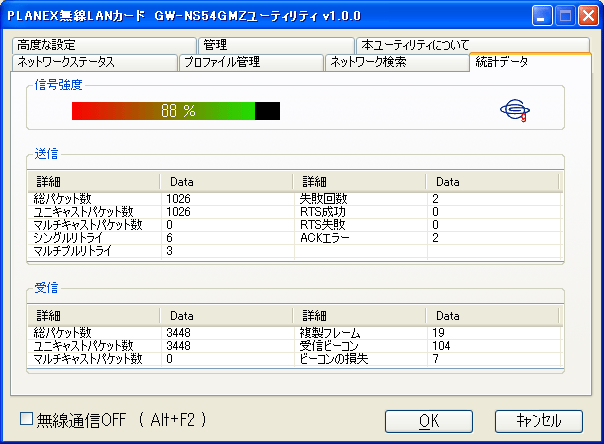
Task: Select 受信 row 複製フレーム
Action: [330, 333]
